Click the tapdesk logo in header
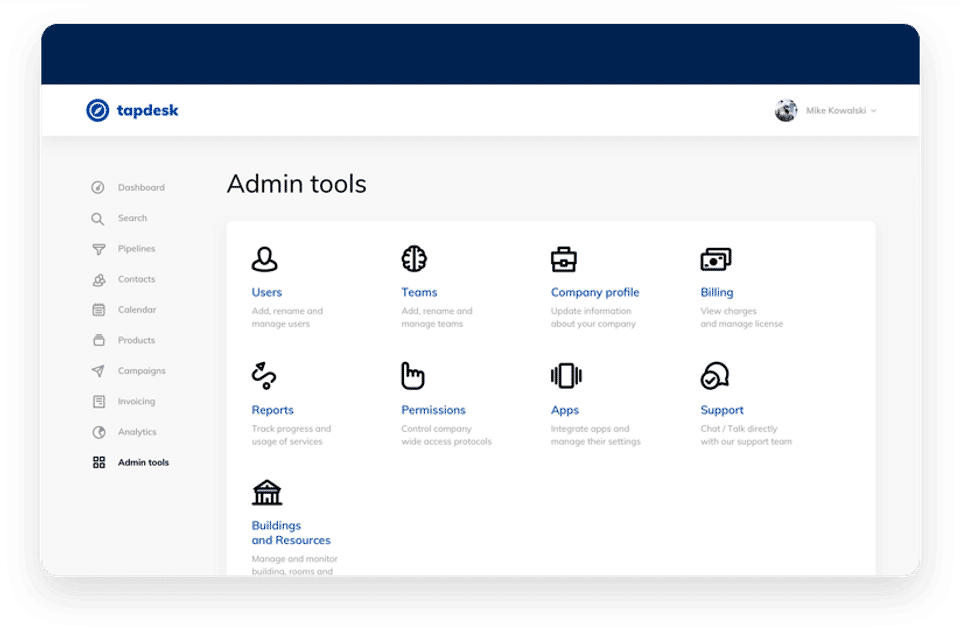This screenshot has width=960, height=632. [132, 110]
